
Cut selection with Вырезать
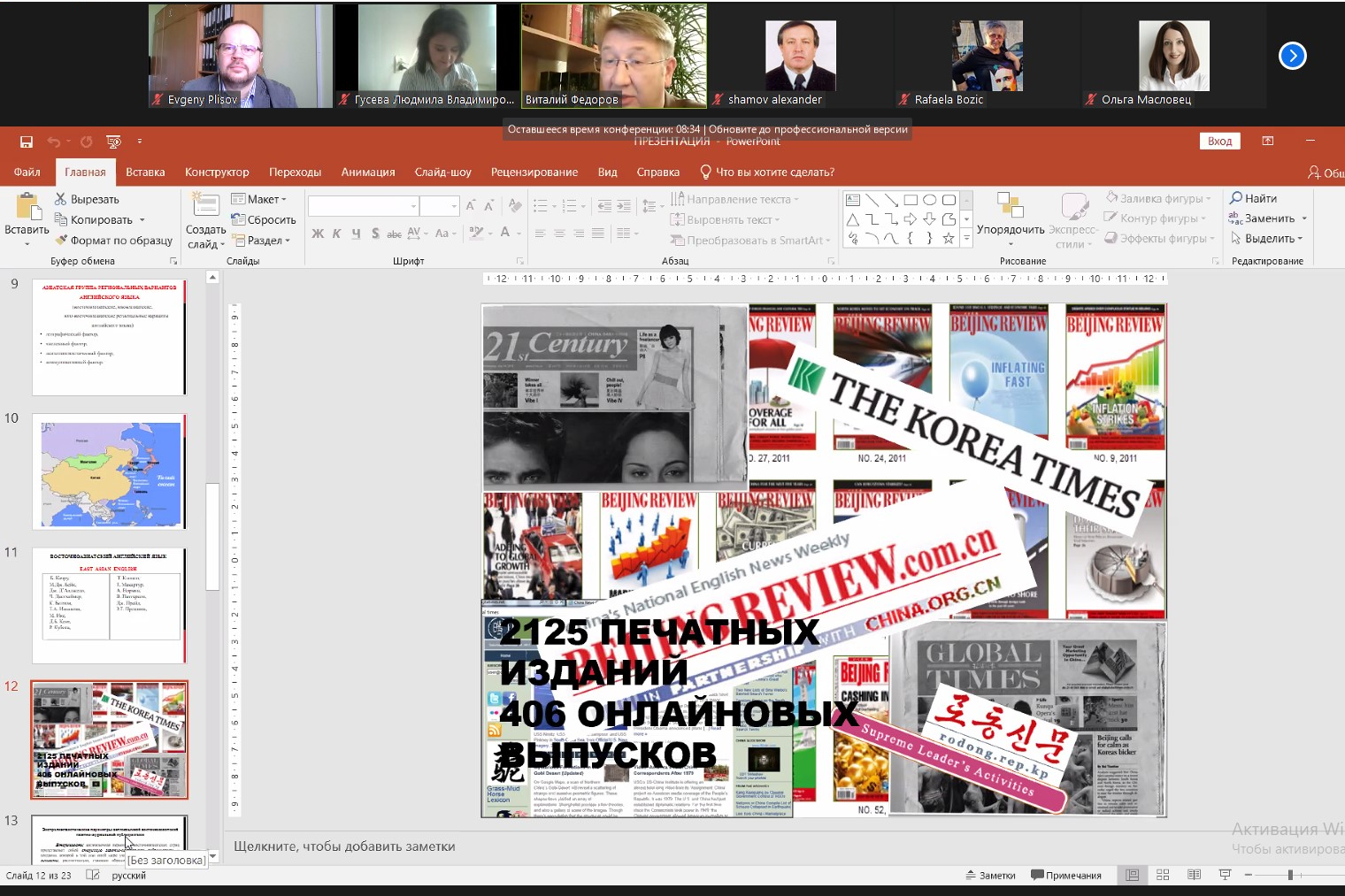(87, 199)
